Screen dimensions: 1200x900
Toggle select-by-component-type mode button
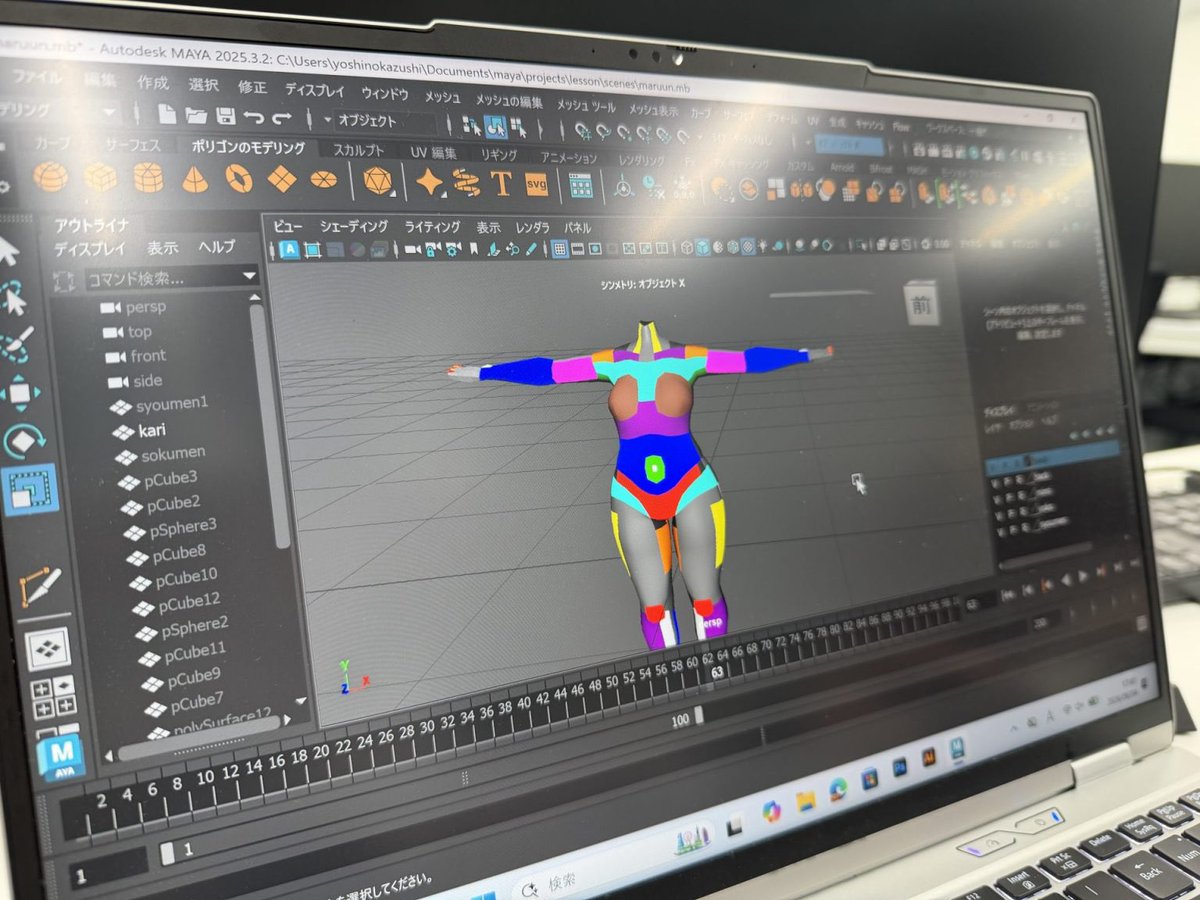518,128
